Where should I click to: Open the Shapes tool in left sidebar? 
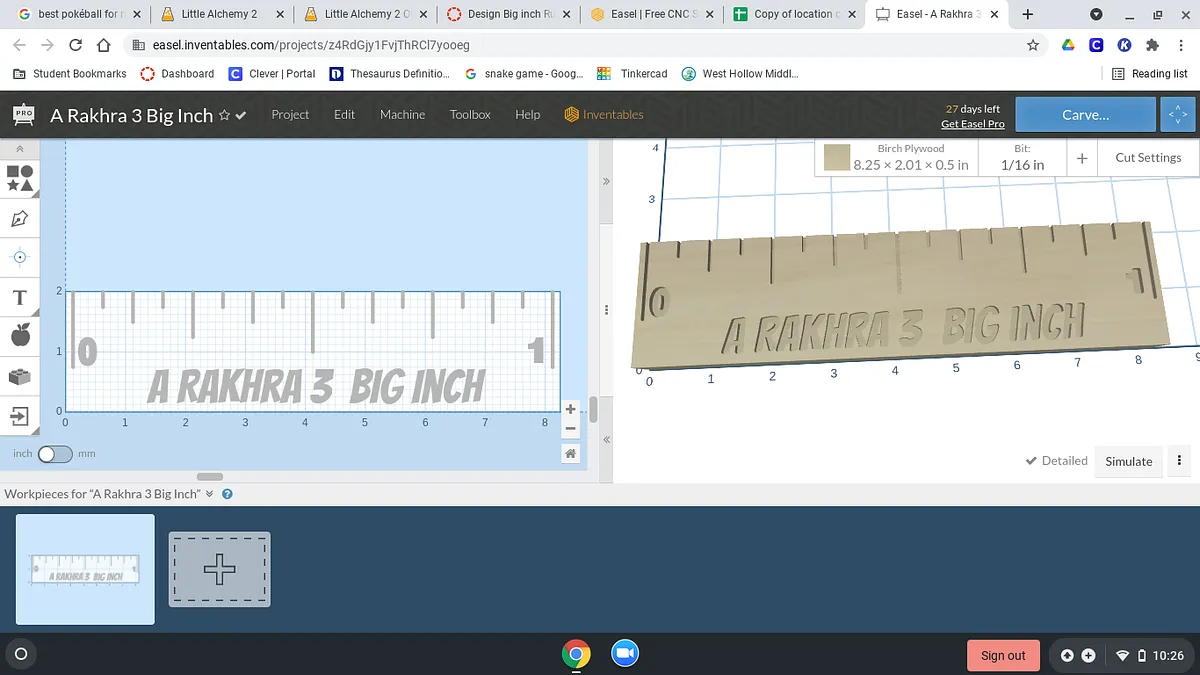pos(20,178)
